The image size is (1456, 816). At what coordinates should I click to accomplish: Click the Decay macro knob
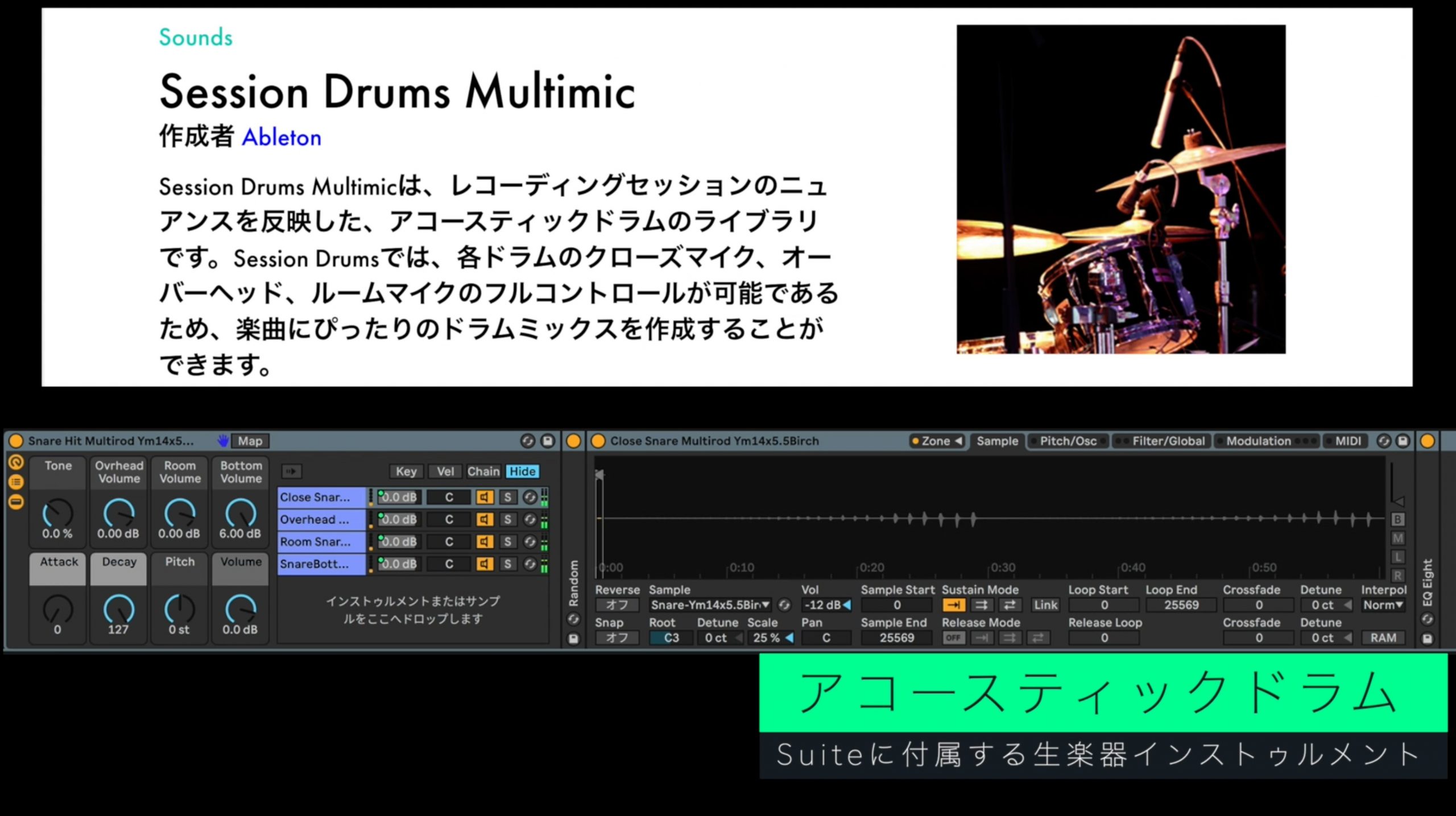click(x=118, y=610)
